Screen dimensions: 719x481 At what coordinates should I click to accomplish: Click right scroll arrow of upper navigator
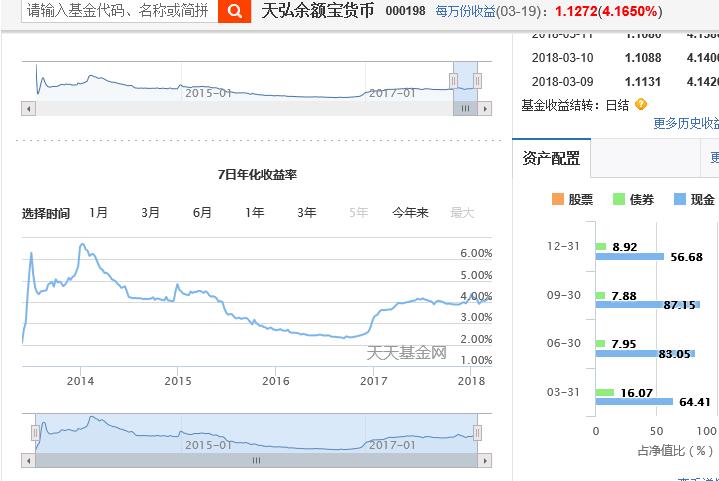coord(485,109)
